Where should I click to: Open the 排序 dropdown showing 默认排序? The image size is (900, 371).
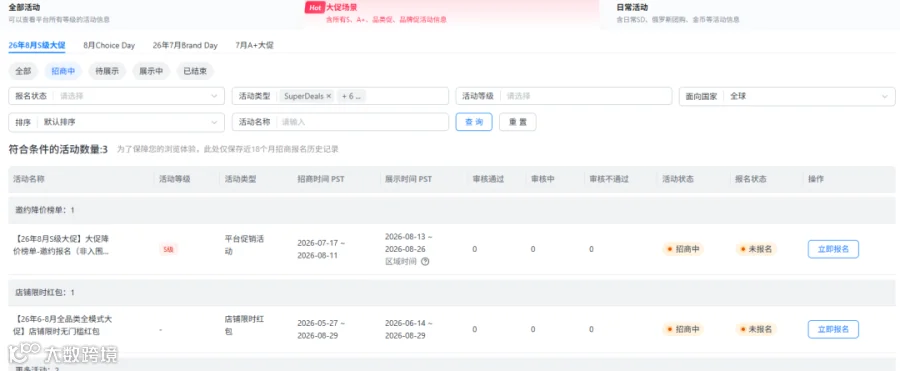(117, 122)
